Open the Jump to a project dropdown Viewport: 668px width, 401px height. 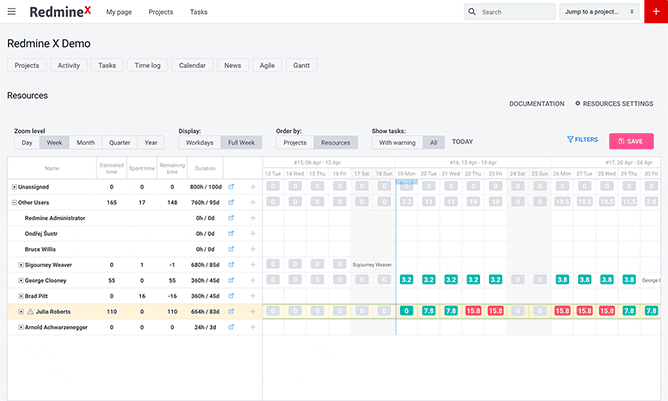coord(599,12)
